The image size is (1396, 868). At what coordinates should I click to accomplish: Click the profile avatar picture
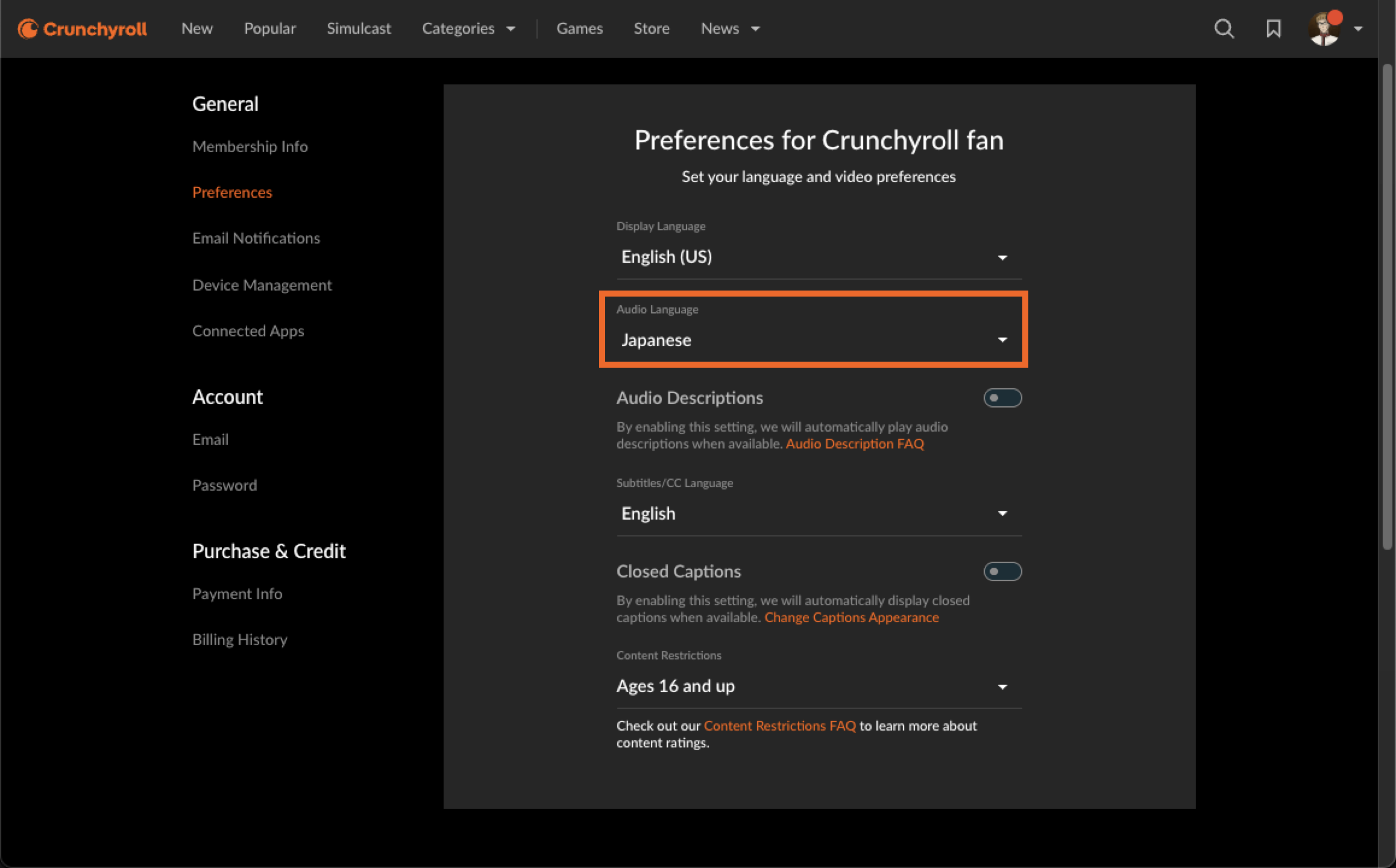[x=1324, y=28]
